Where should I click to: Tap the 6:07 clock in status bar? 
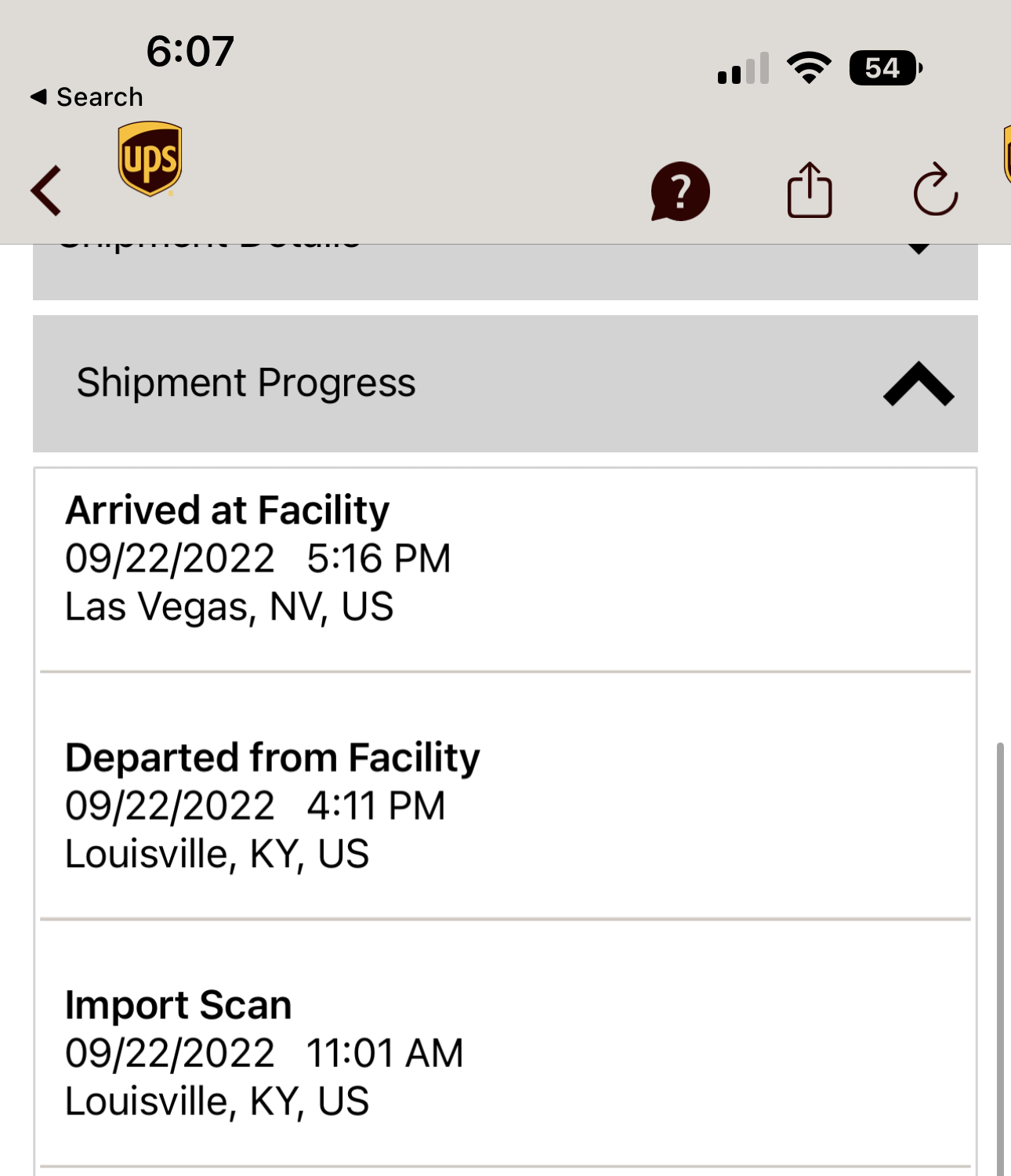coord(190,52)
